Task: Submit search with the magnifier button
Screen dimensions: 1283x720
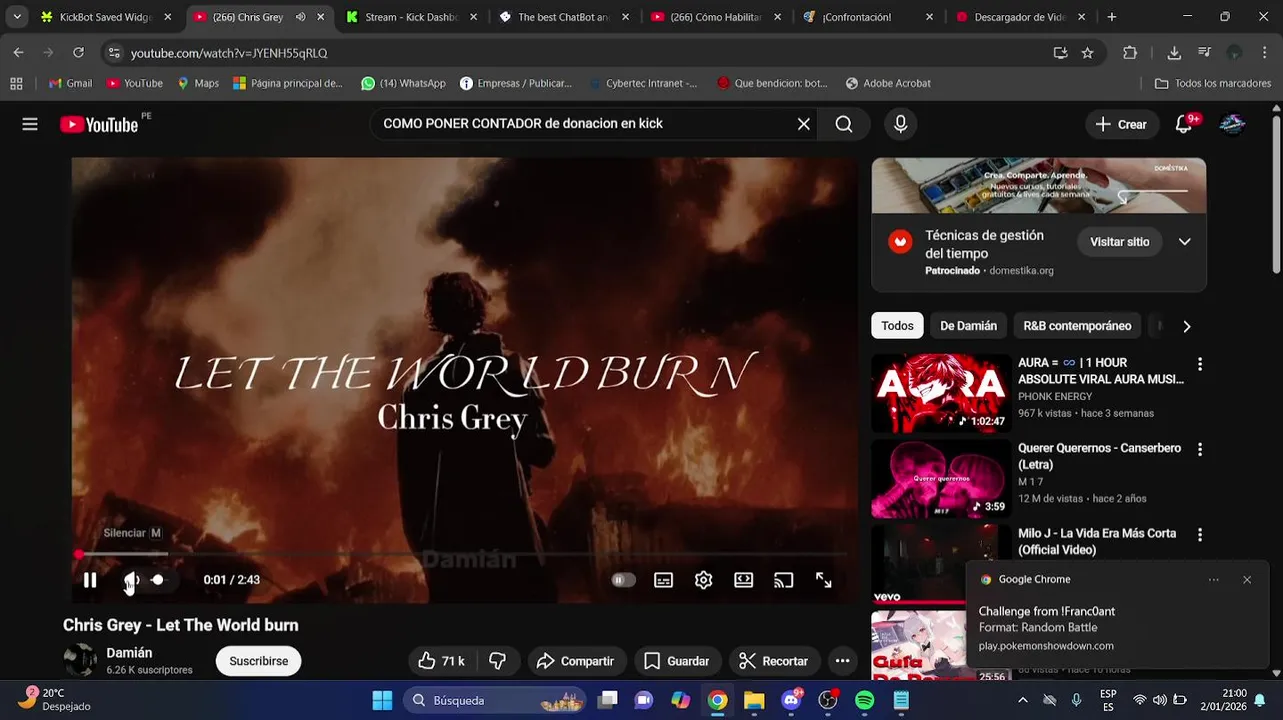Action: click(x=844, y=124)
